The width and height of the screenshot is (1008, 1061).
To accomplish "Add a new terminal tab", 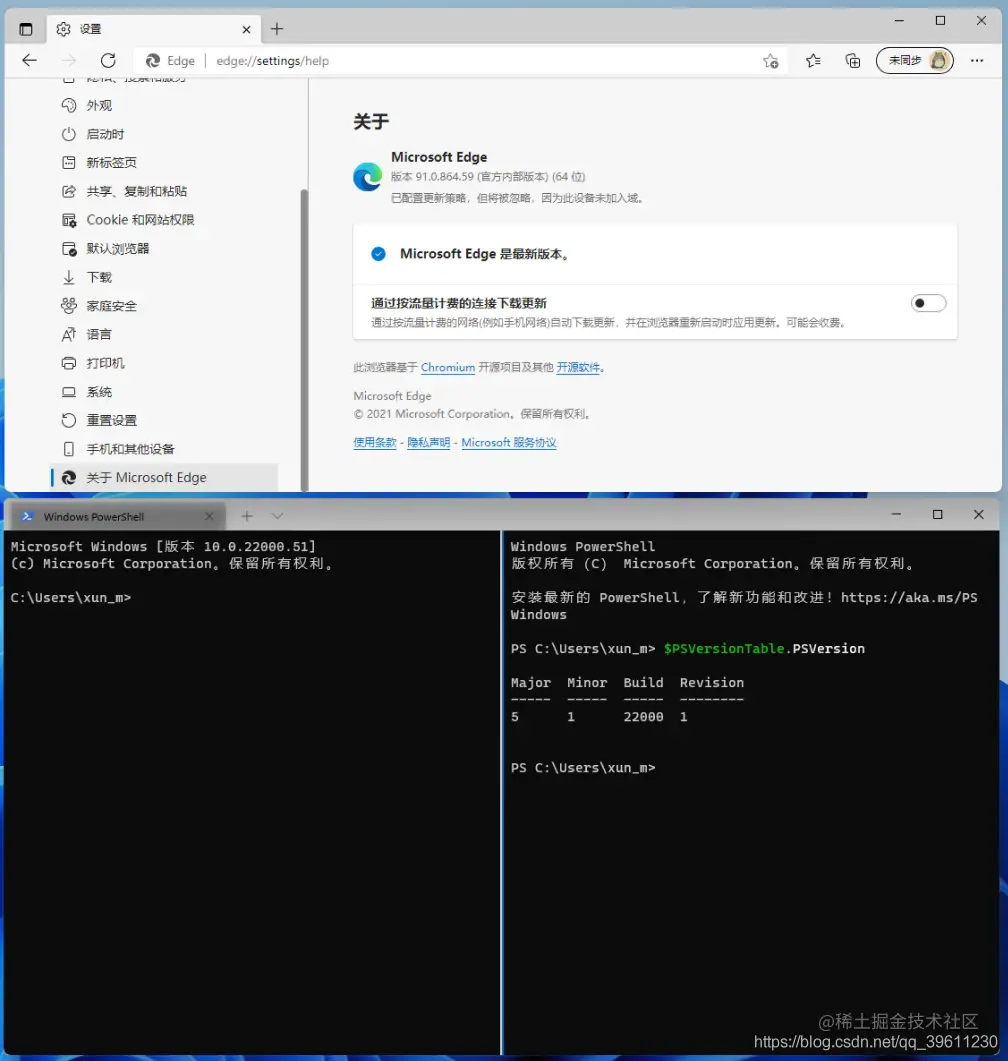I will pyautogui.click(x=247, y=516).
